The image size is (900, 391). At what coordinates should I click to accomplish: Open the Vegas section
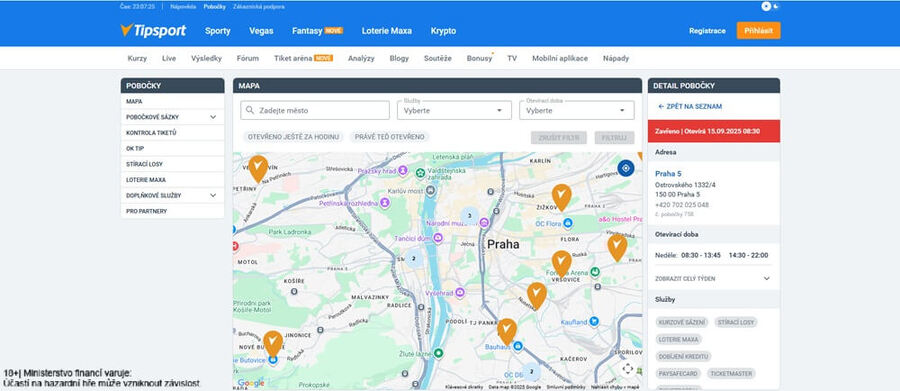point(261,31)
